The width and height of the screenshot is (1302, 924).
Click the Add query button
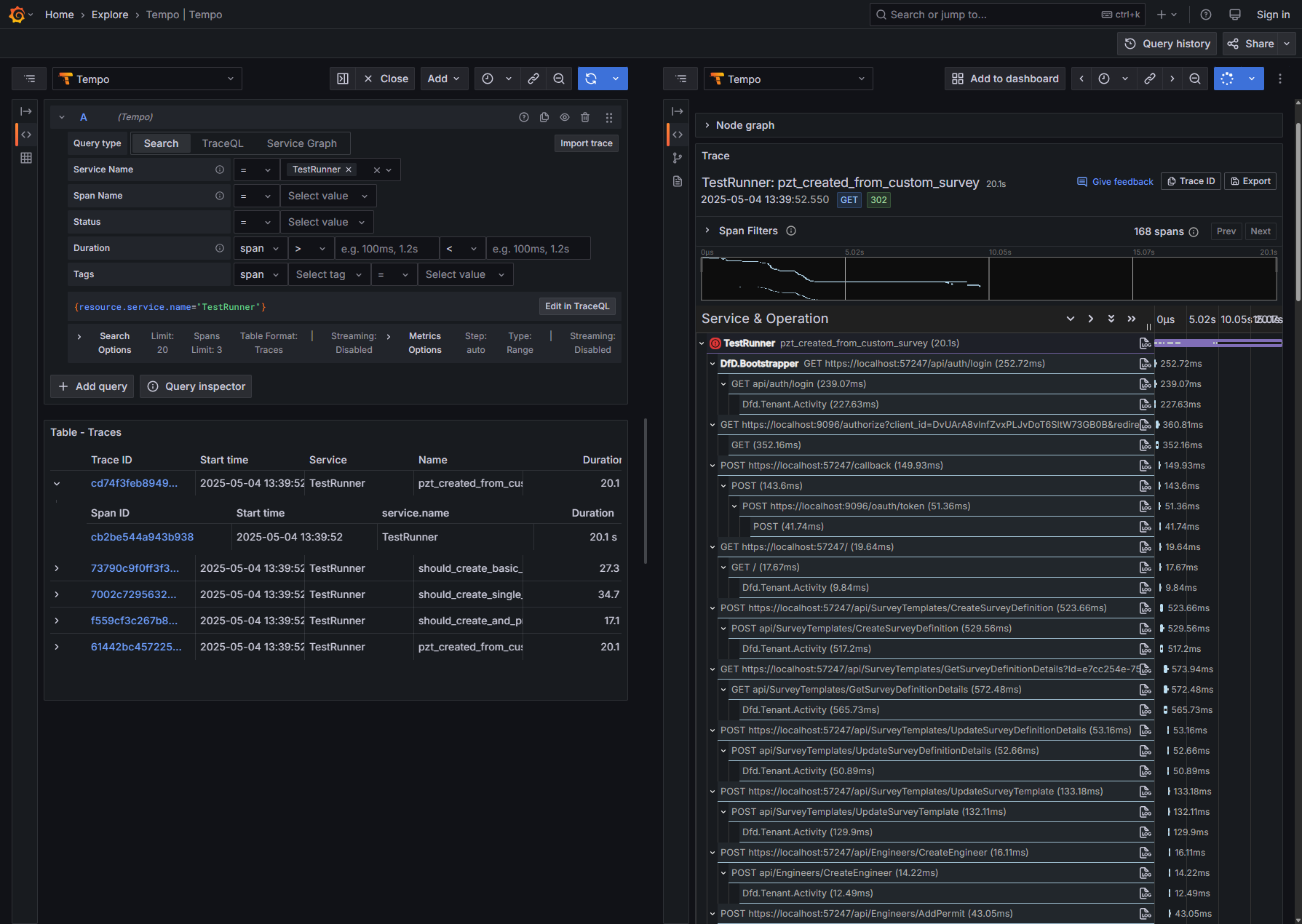click(92, 386)
